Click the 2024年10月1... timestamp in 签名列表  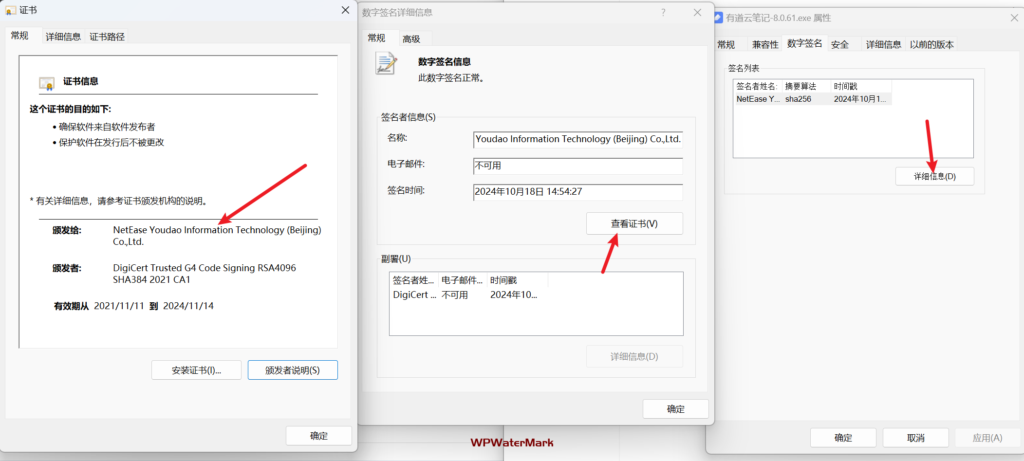pyautogui.click(x=859, y=99)
